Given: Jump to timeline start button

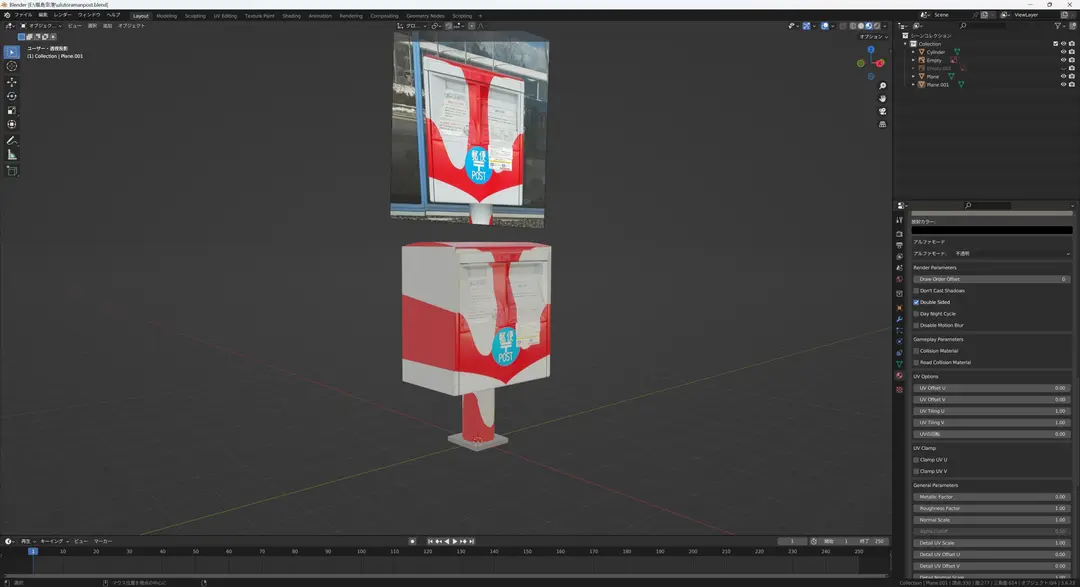Looking at the screenshot, I should [x=430, y=542].
